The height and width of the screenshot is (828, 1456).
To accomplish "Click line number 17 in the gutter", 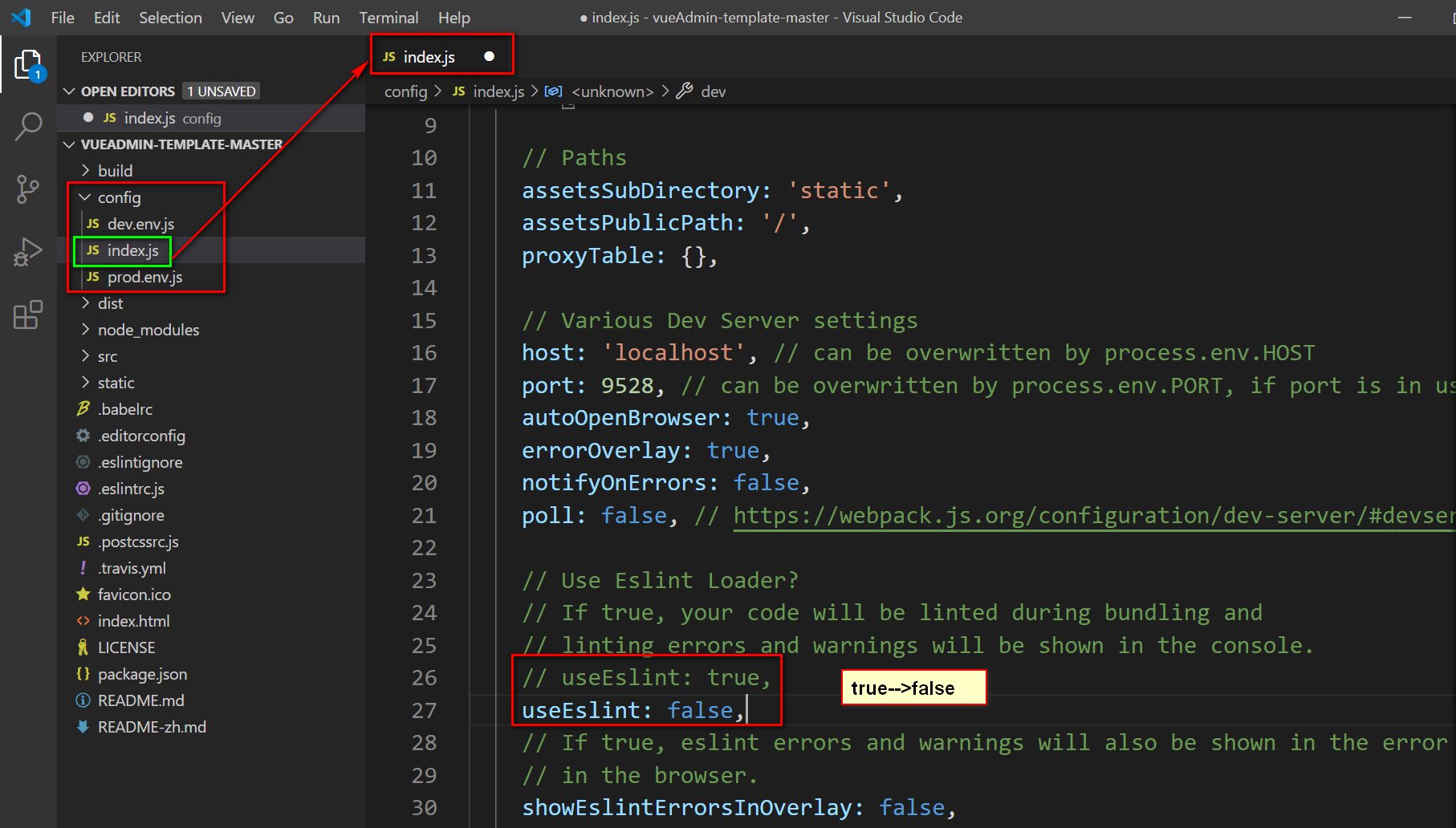I will tap(424, 386).
